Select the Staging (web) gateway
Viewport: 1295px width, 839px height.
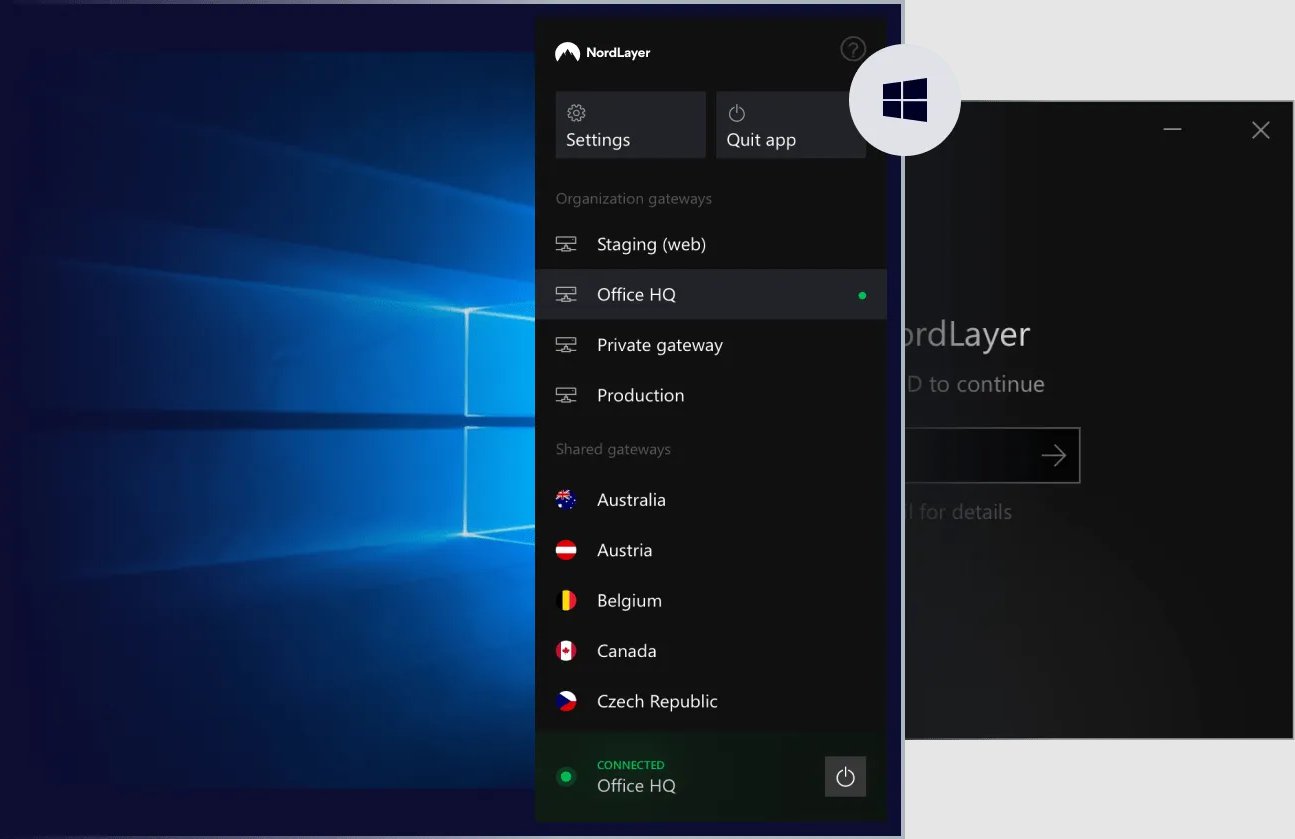(x=651, y=244)
